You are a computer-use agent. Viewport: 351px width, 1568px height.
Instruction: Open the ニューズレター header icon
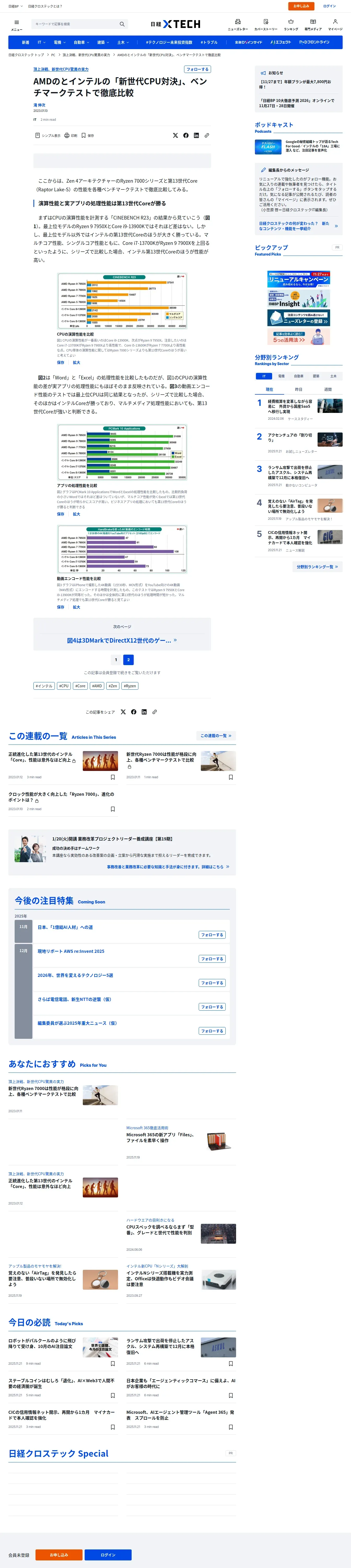coord(238,24)
